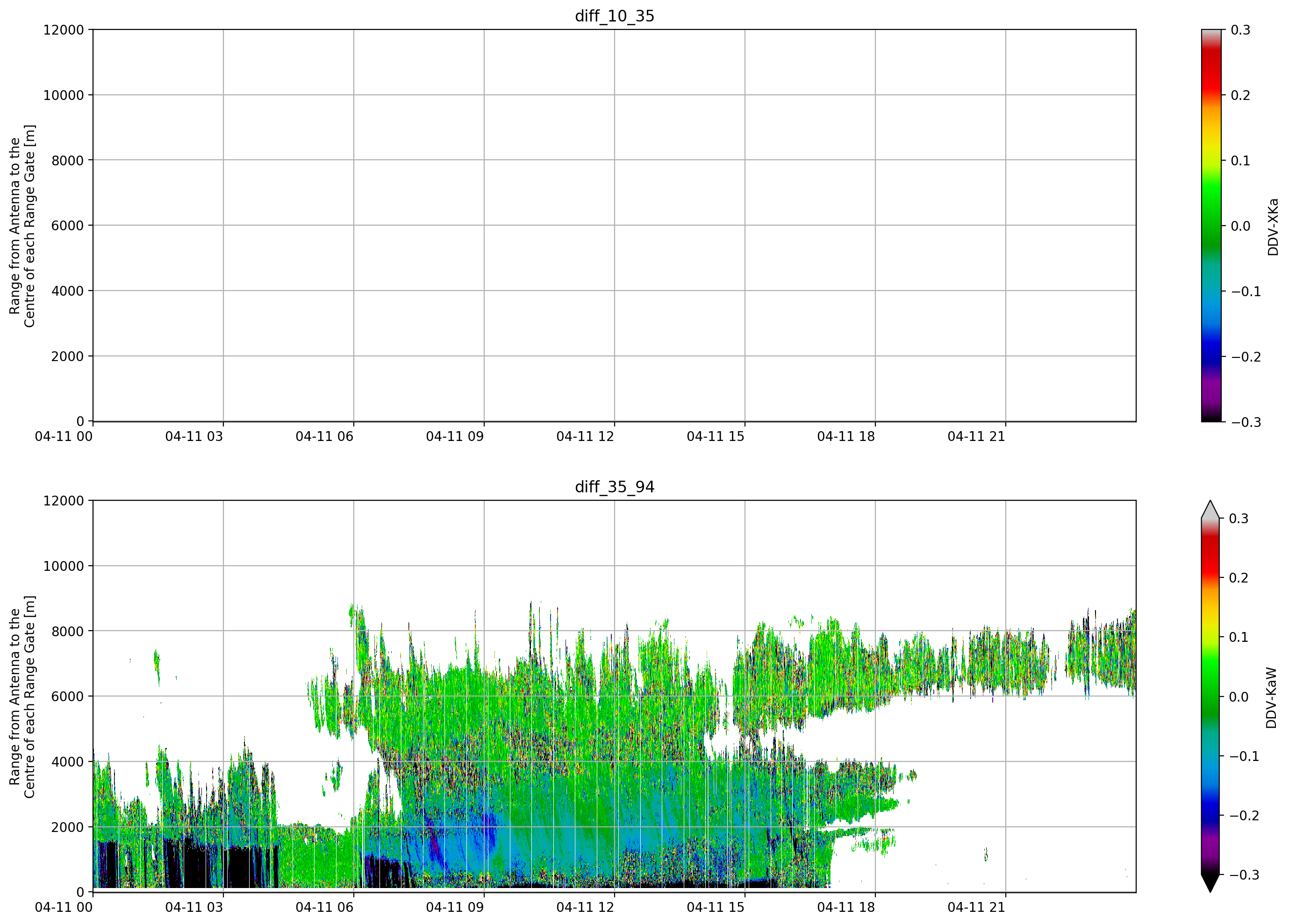Click the 4000 y-tick of diff_10_35

point(68,291)
